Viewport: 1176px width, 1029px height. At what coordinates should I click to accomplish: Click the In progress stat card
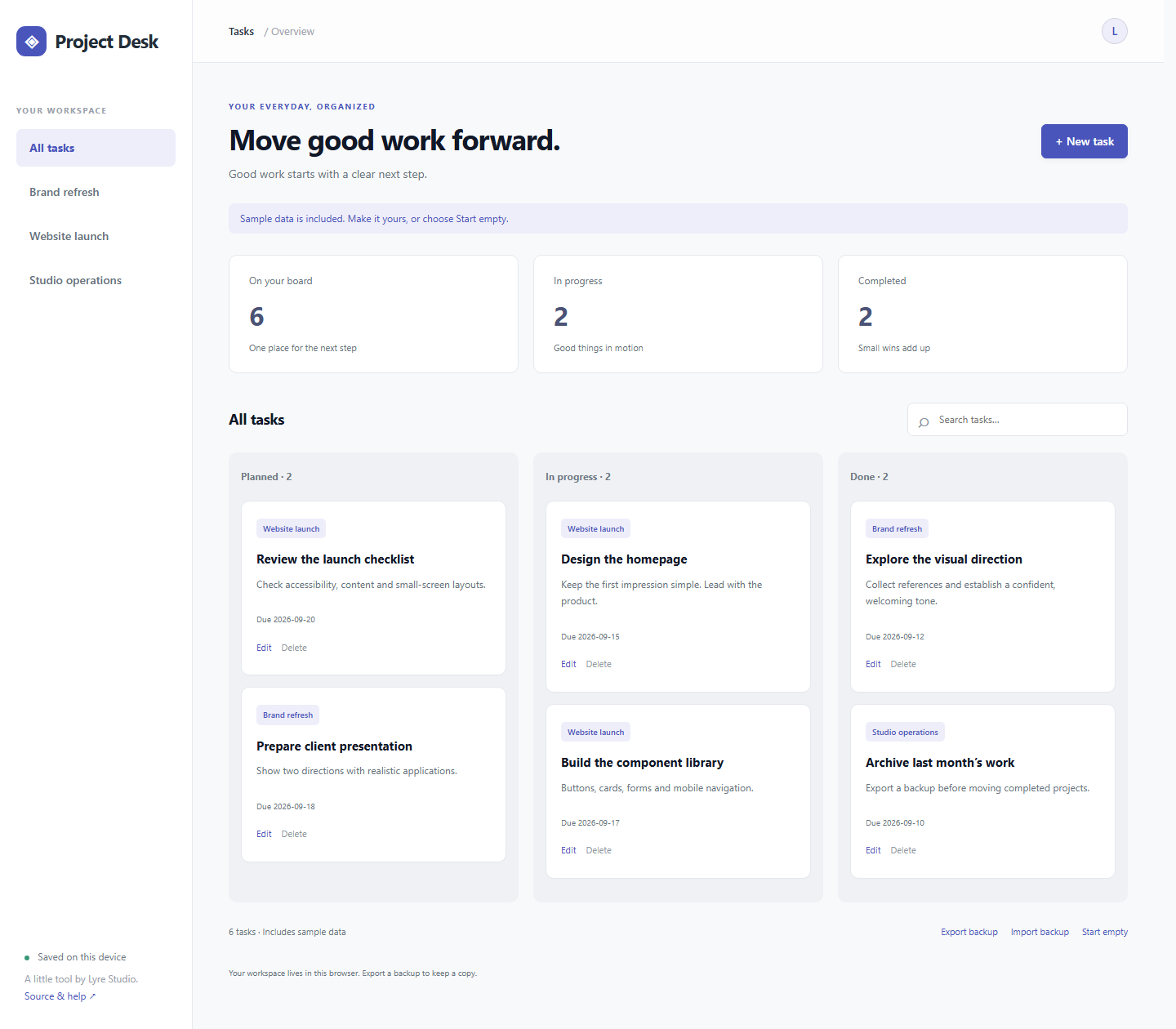[x=678, y=314]
